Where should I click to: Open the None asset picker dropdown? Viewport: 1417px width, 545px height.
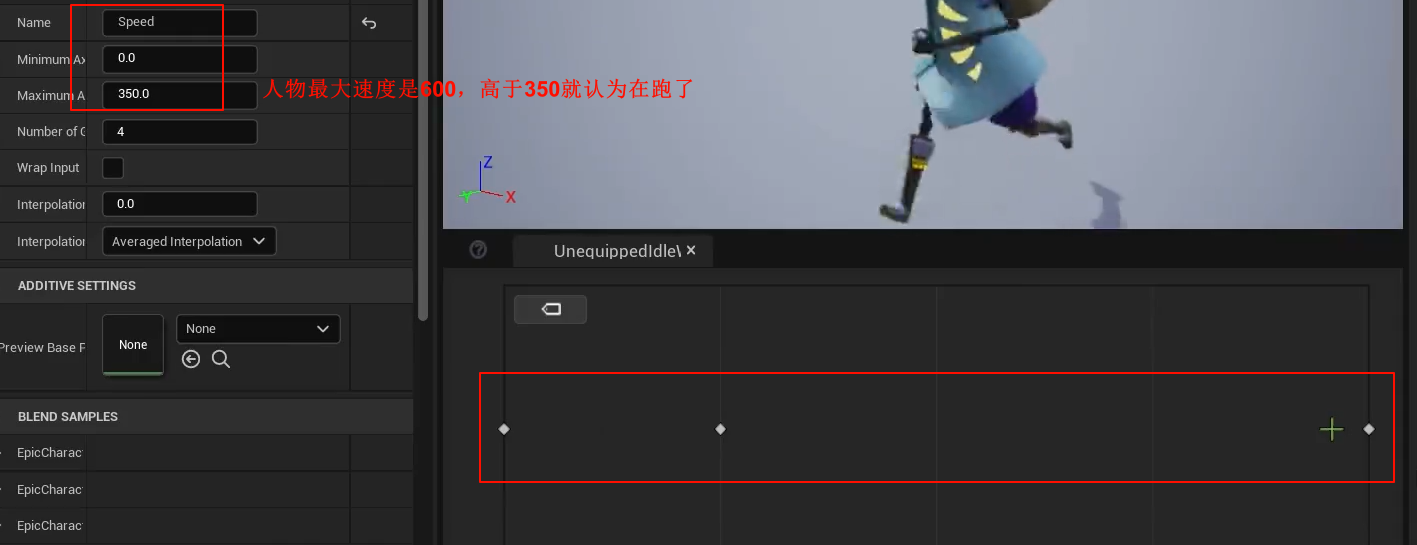[x=258, y=329]
